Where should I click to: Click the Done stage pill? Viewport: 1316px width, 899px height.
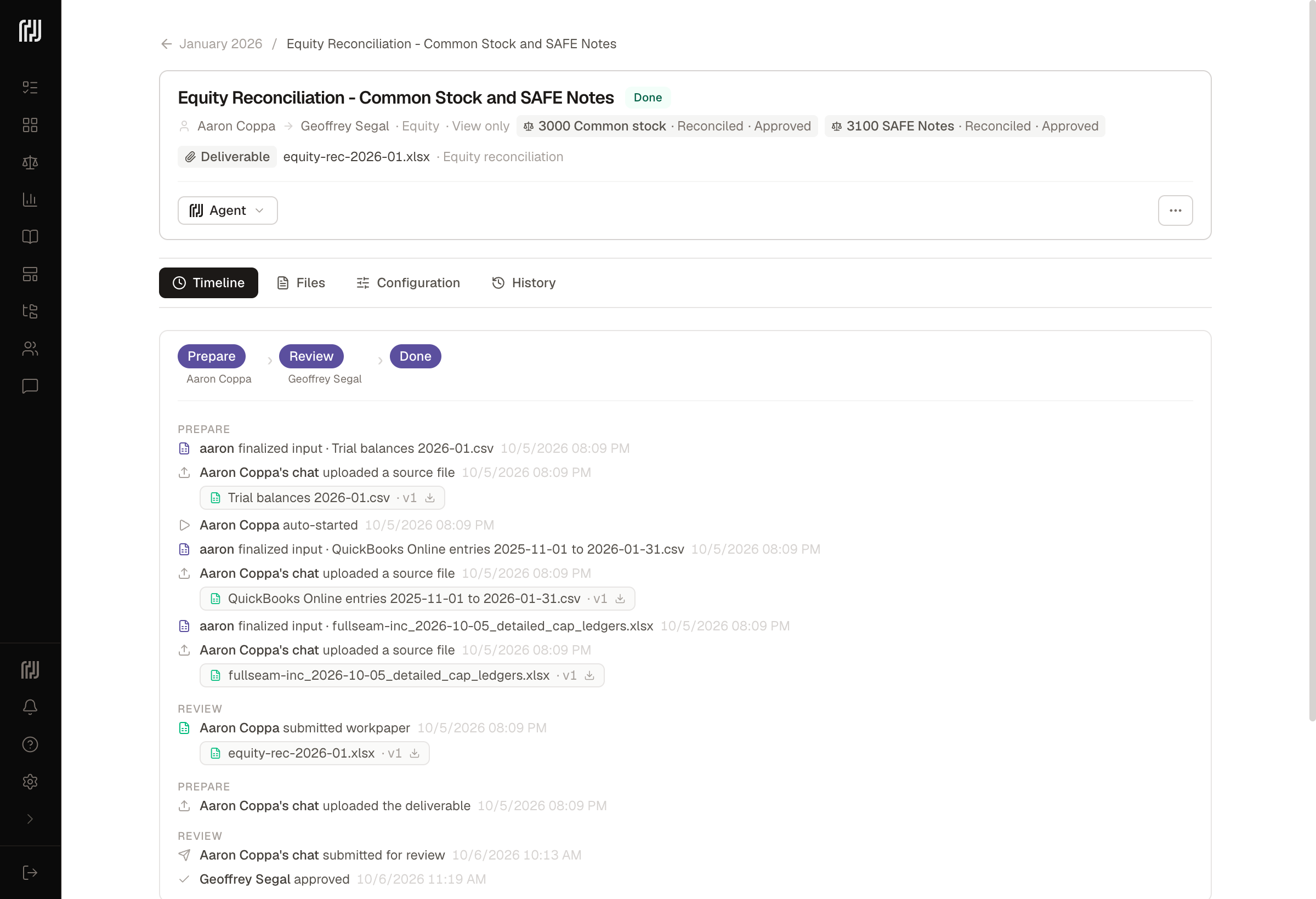(x=415, y=356)
